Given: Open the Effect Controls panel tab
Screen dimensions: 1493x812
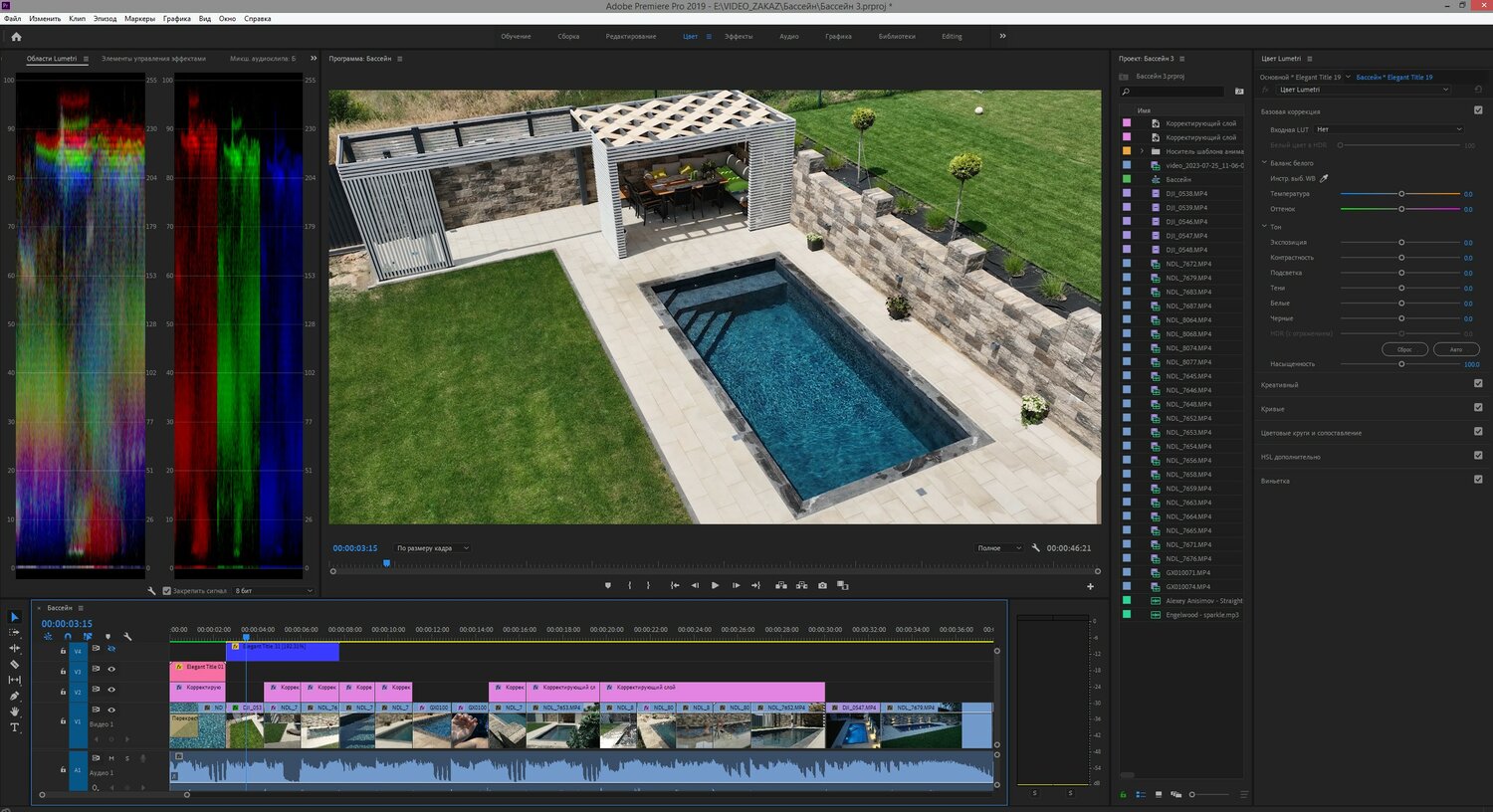Looking at the screenshot, I should click(x=153, y=59).
